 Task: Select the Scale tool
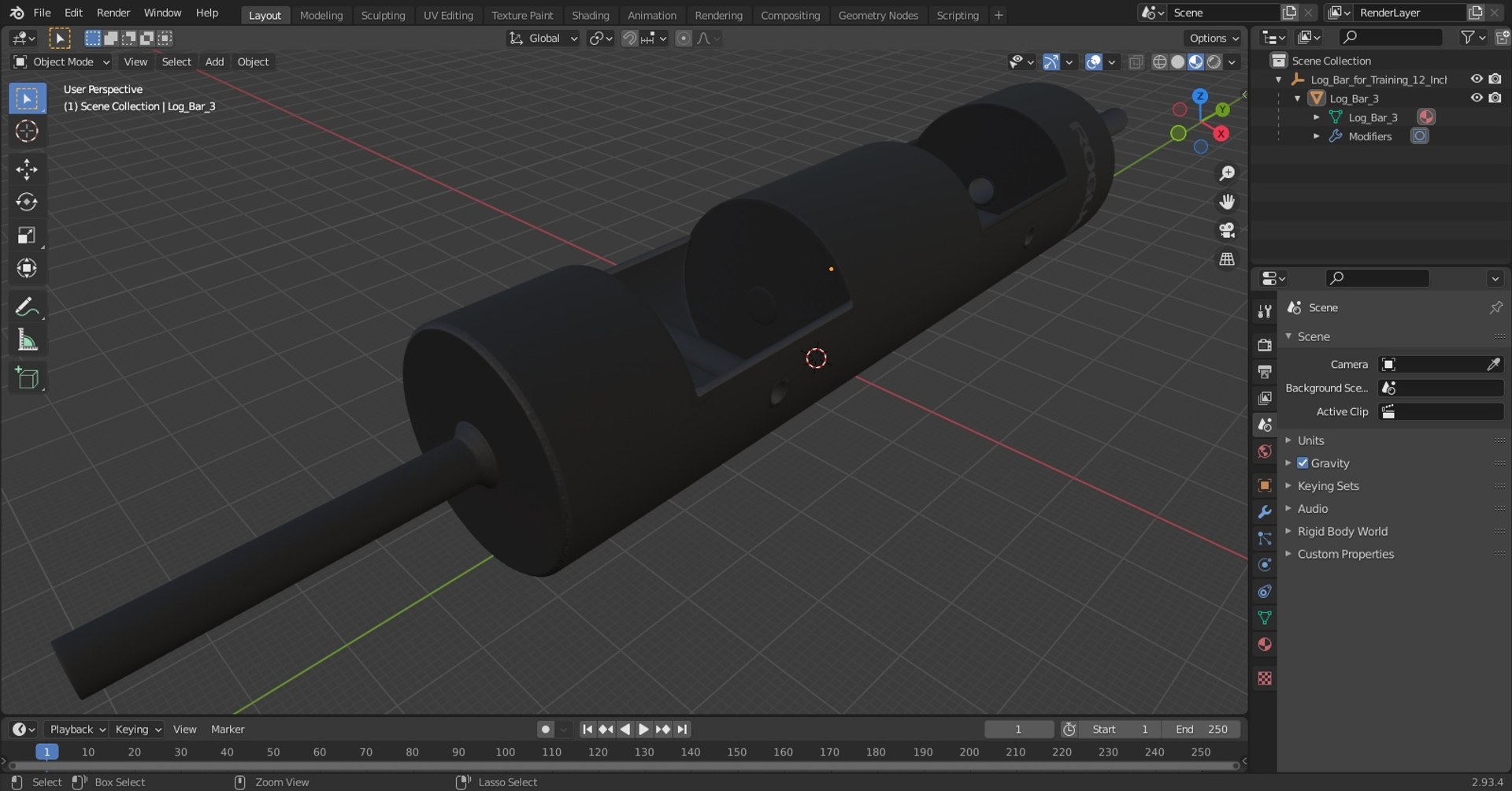[27, 235]
